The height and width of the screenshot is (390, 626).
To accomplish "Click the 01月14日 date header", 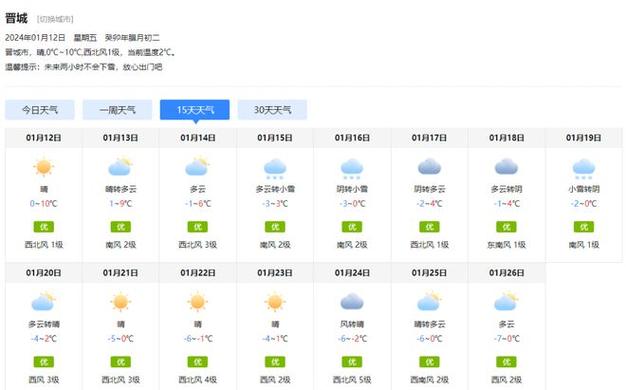I will [198, 138].
